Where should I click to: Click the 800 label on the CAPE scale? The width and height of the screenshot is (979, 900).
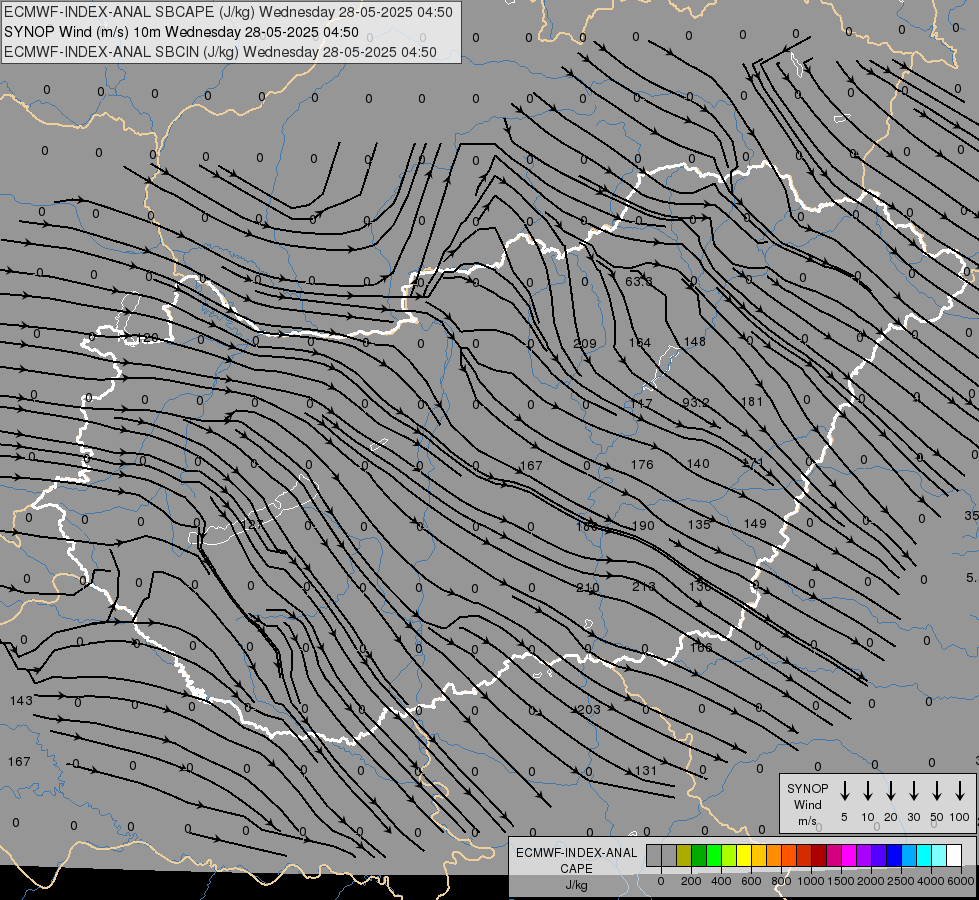[781, 881]
